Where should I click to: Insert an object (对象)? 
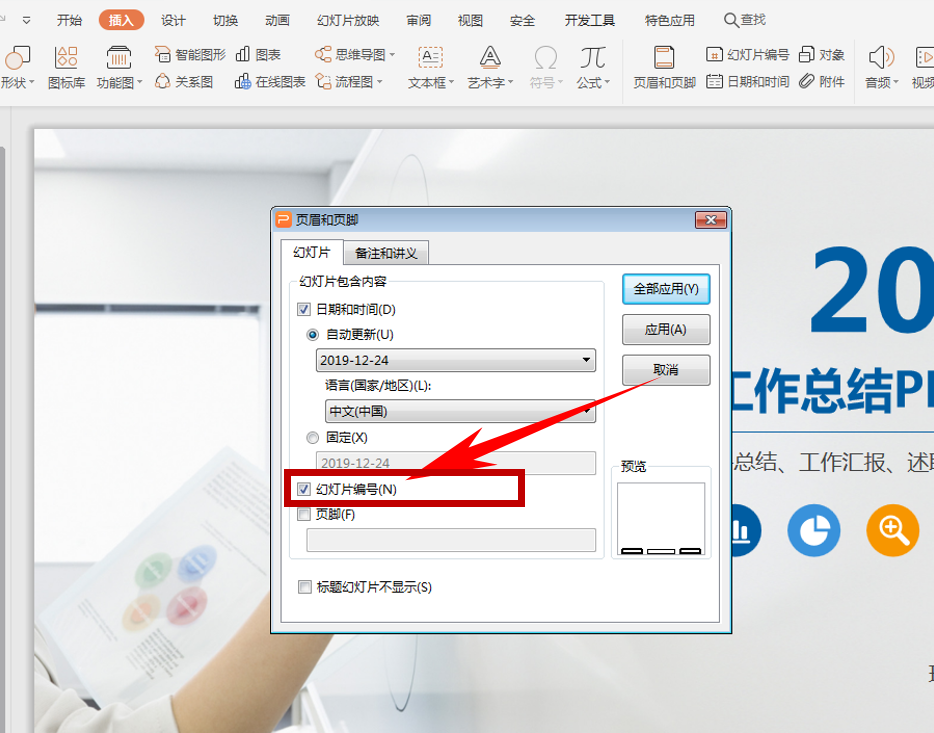(x=821, y=55)
